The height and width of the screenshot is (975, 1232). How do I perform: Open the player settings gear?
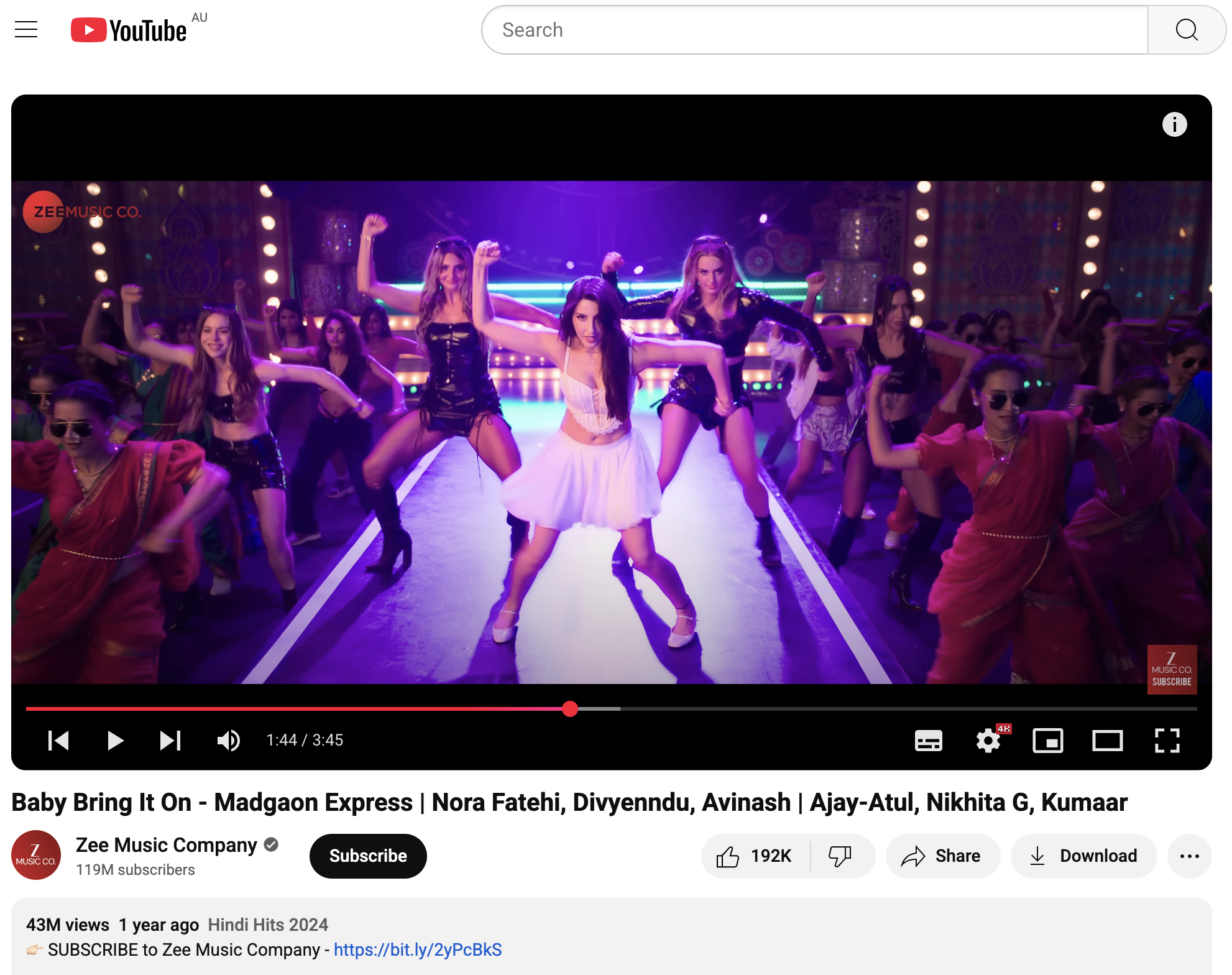[x=988, y=740]
